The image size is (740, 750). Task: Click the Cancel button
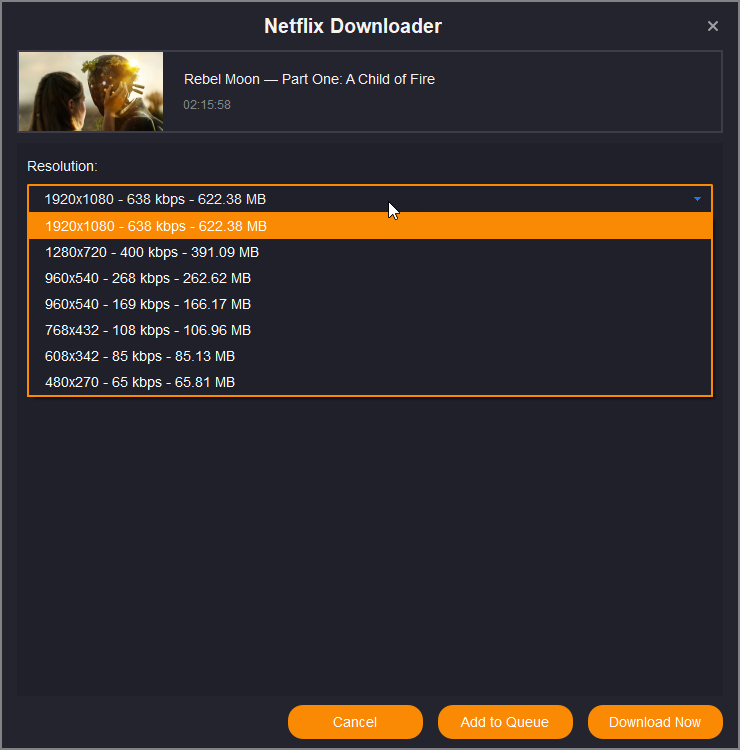click(355, 722)
